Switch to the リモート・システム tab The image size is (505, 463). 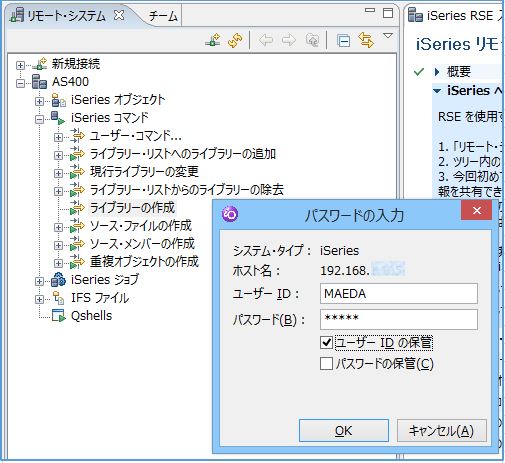click(x=66, y=16)
